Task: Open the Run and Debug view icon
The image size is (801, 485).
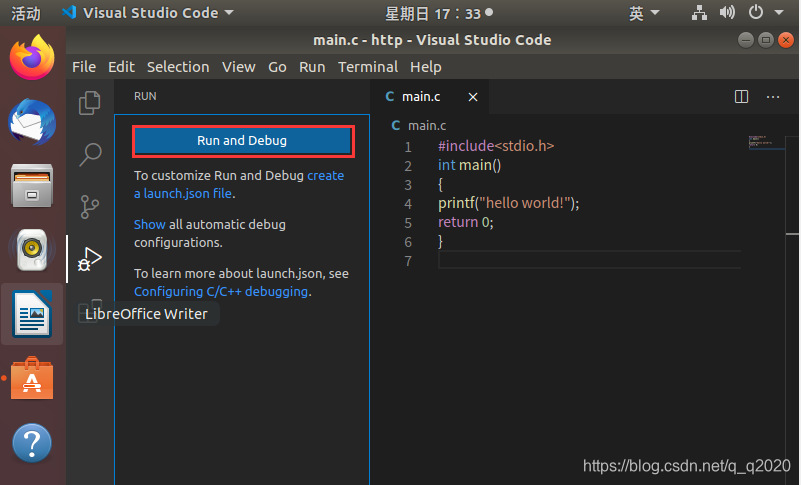Action: point(90,259)
